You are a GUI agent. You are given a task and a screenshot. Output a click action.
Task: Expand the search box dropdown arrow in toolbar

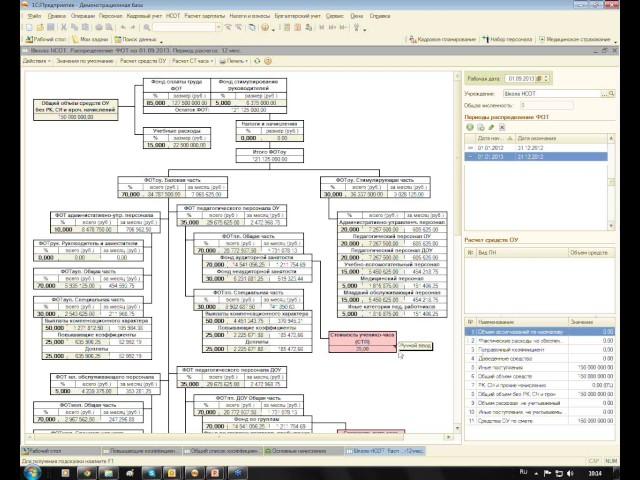[x=218, y=27]
